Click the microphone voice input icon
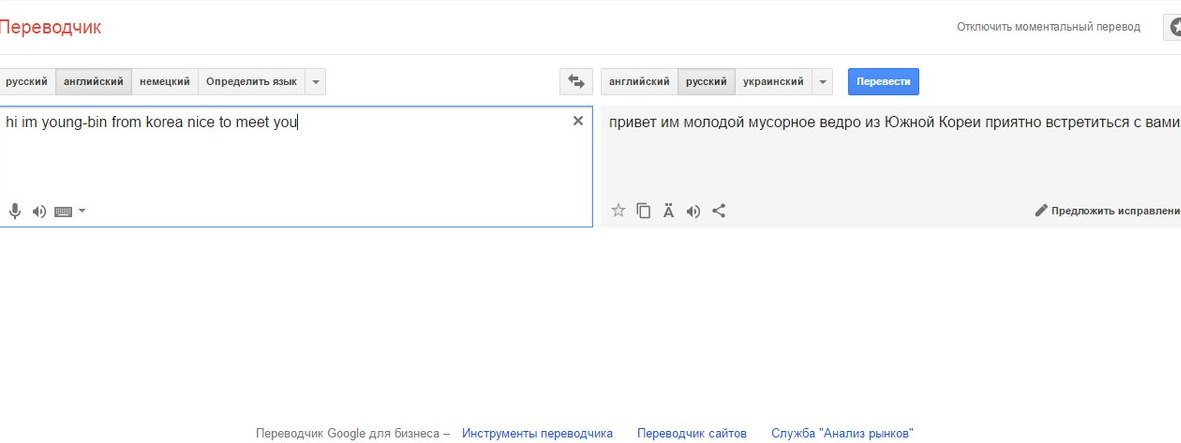This screenshot has width=1181, height=443. pos(15,211)
